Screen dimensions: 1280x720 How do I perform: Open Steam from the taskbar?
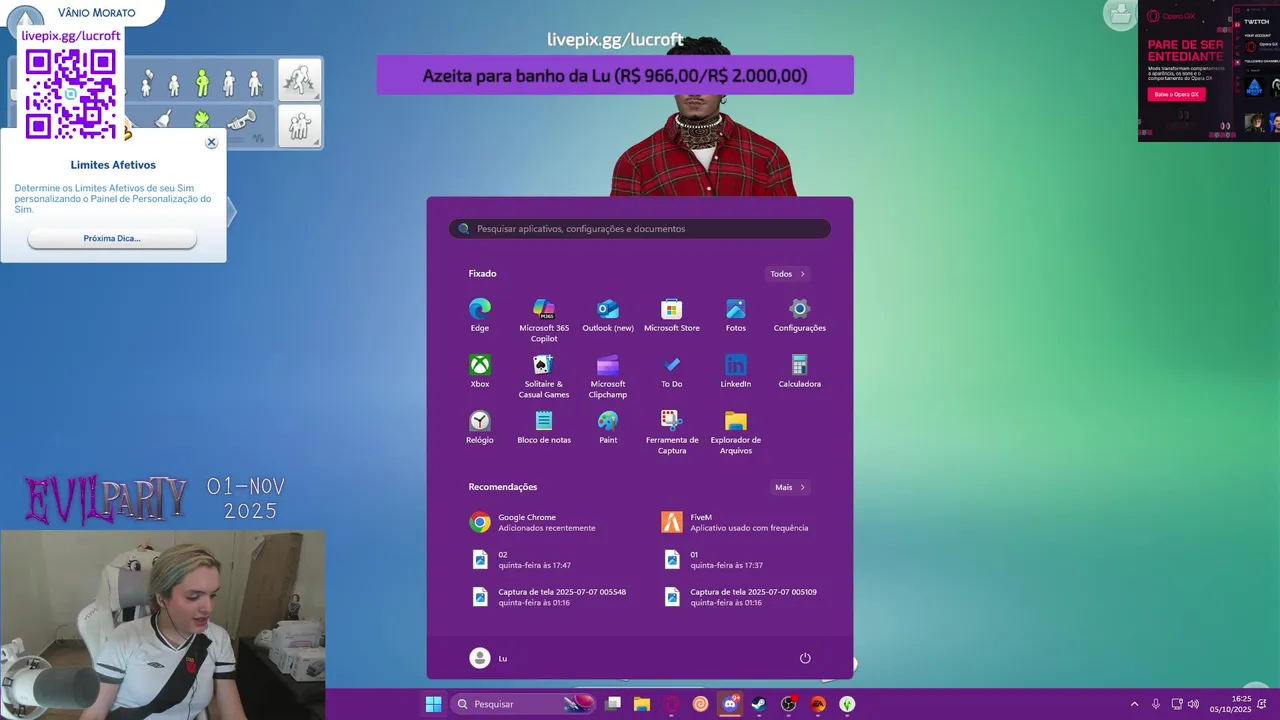coord(759,704)
